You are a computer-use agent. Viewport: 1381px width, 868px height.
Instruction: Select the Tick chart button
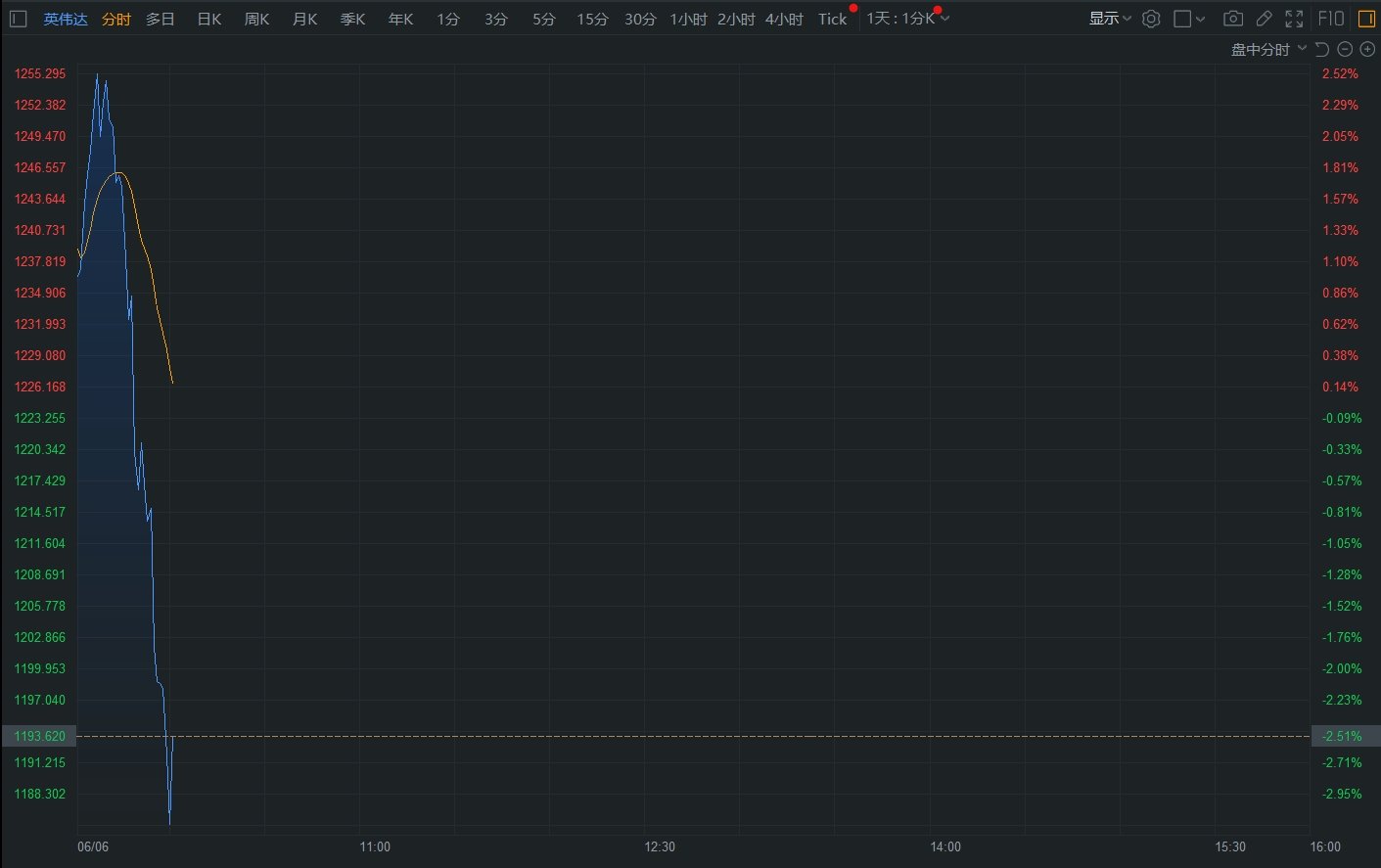pyautogui.click(x=832, y=19)
